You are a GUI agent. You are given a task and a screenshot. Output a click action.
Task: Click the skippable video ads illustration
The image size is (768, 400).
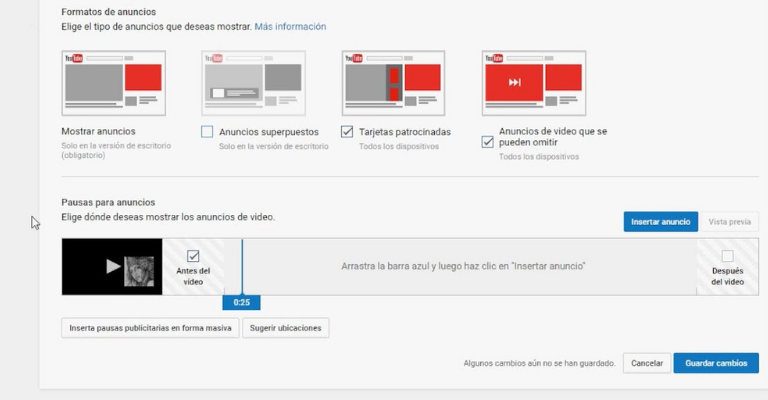tap(534, 83)
